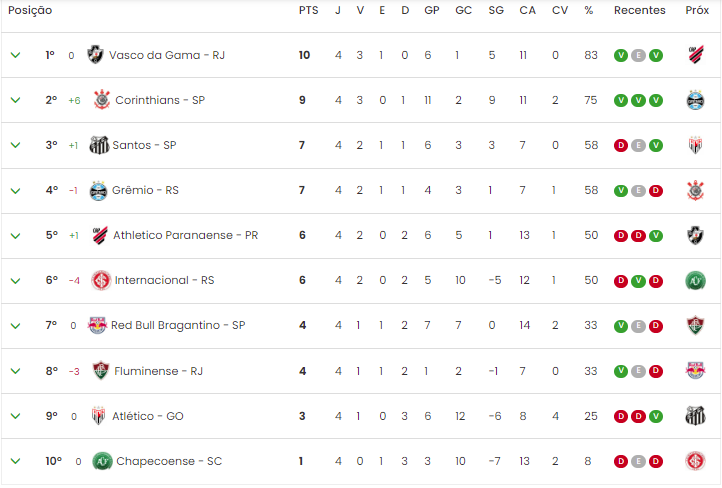Image resolution: width=722 pixels, height=488 pixels.
Task: Click the Atlético - GO team name
Action: coord(148,416)
